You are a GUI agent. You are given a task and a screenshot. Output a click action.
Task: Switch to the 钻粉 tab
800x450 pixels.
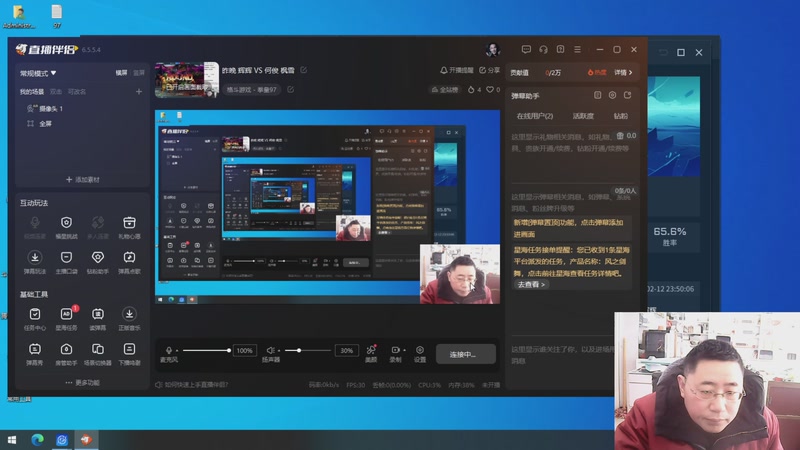tap(620, 116)
